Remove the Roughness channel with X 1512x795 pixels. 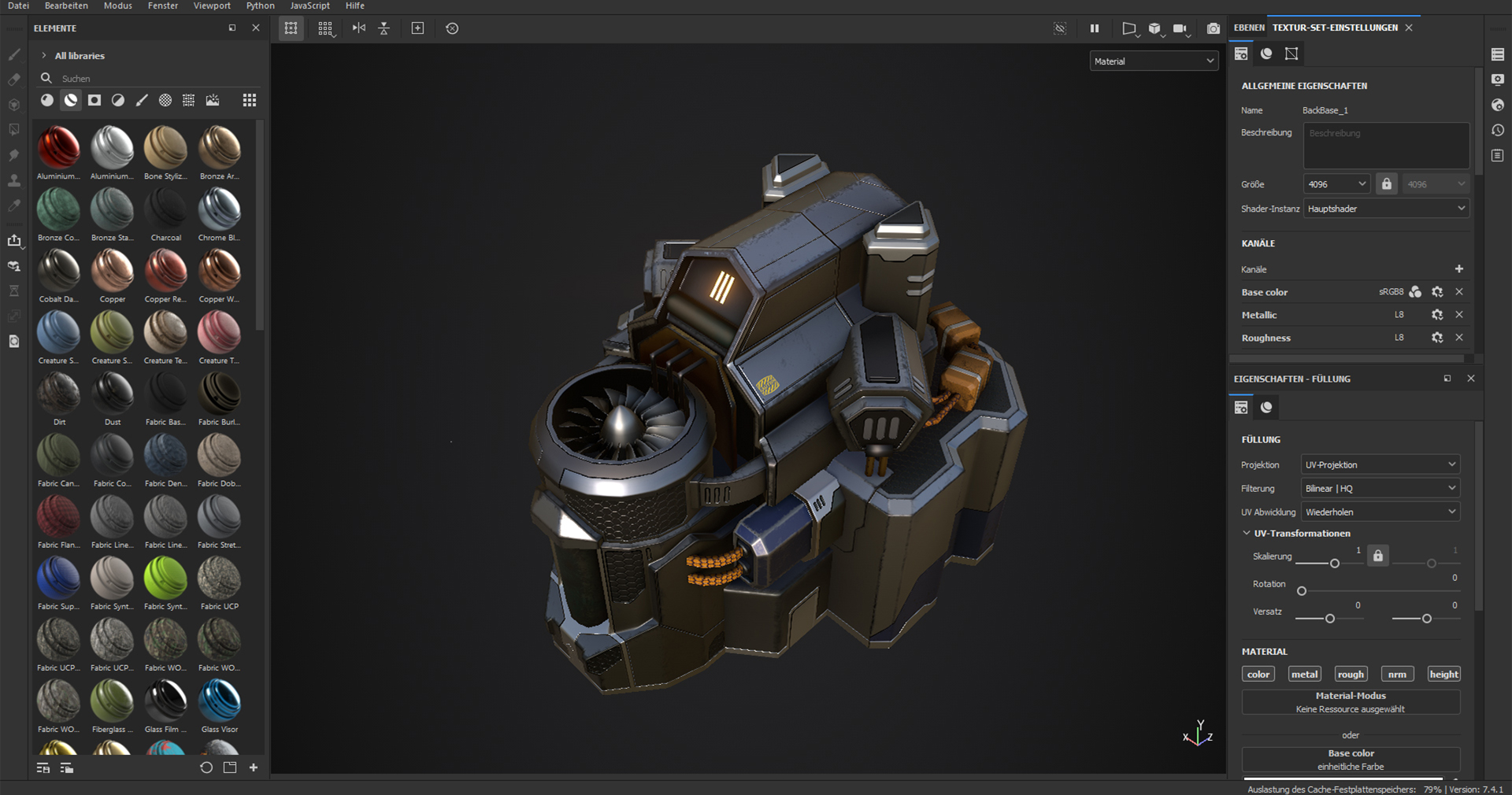pyautogui.click(x=1458, y=338)
